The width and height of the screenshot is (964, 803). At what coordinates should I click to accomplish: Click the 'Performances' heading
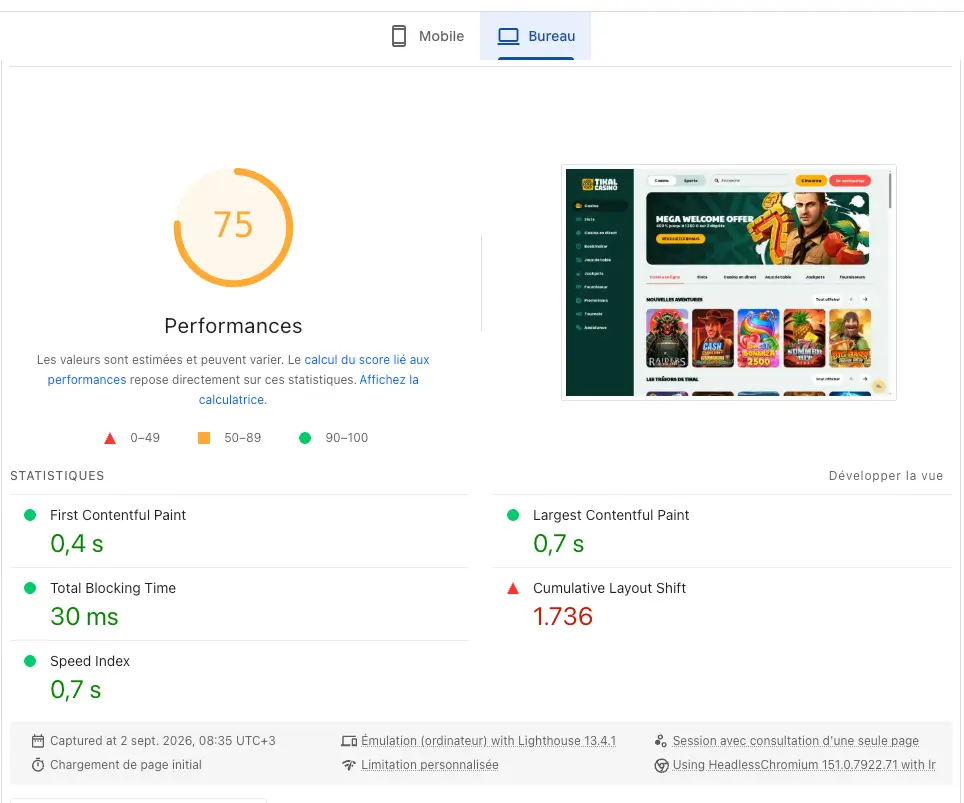click(x=234, y=326)
